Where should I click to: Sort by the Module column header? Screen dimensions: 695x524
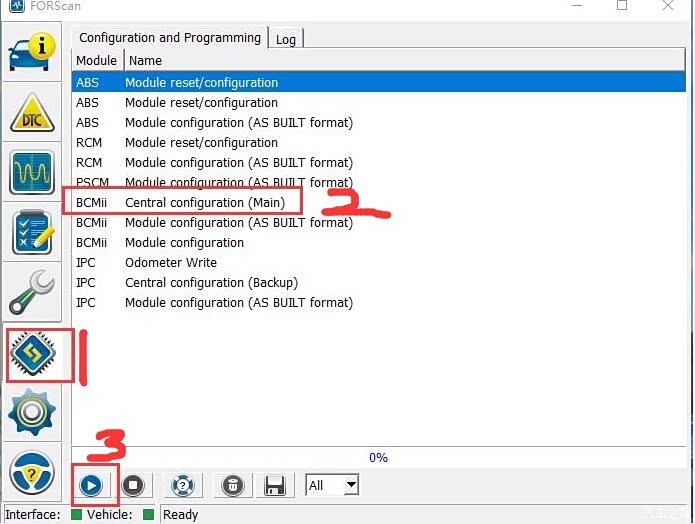[x=97, y=60]
